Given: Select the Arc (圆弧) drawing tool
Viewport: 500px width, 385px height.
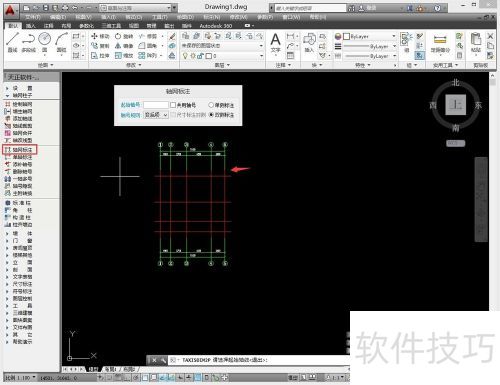Looking at the screenshot, I should point(61,42).
